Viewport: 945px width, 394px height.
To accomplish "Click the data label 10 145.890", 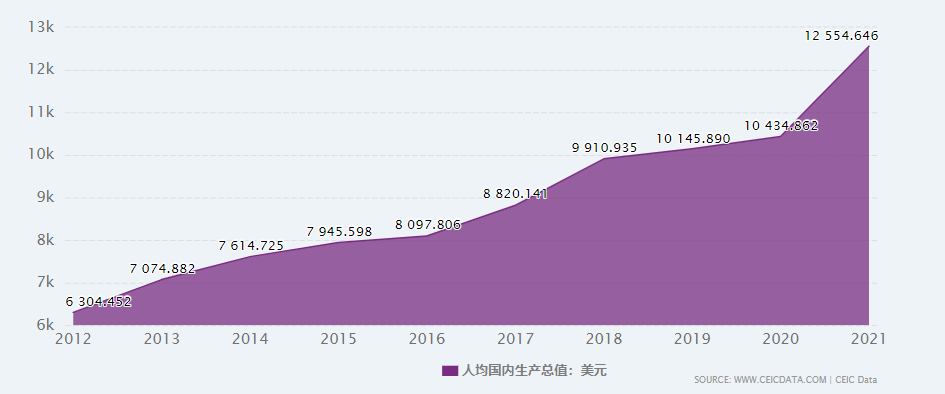I will click(693, 139).
